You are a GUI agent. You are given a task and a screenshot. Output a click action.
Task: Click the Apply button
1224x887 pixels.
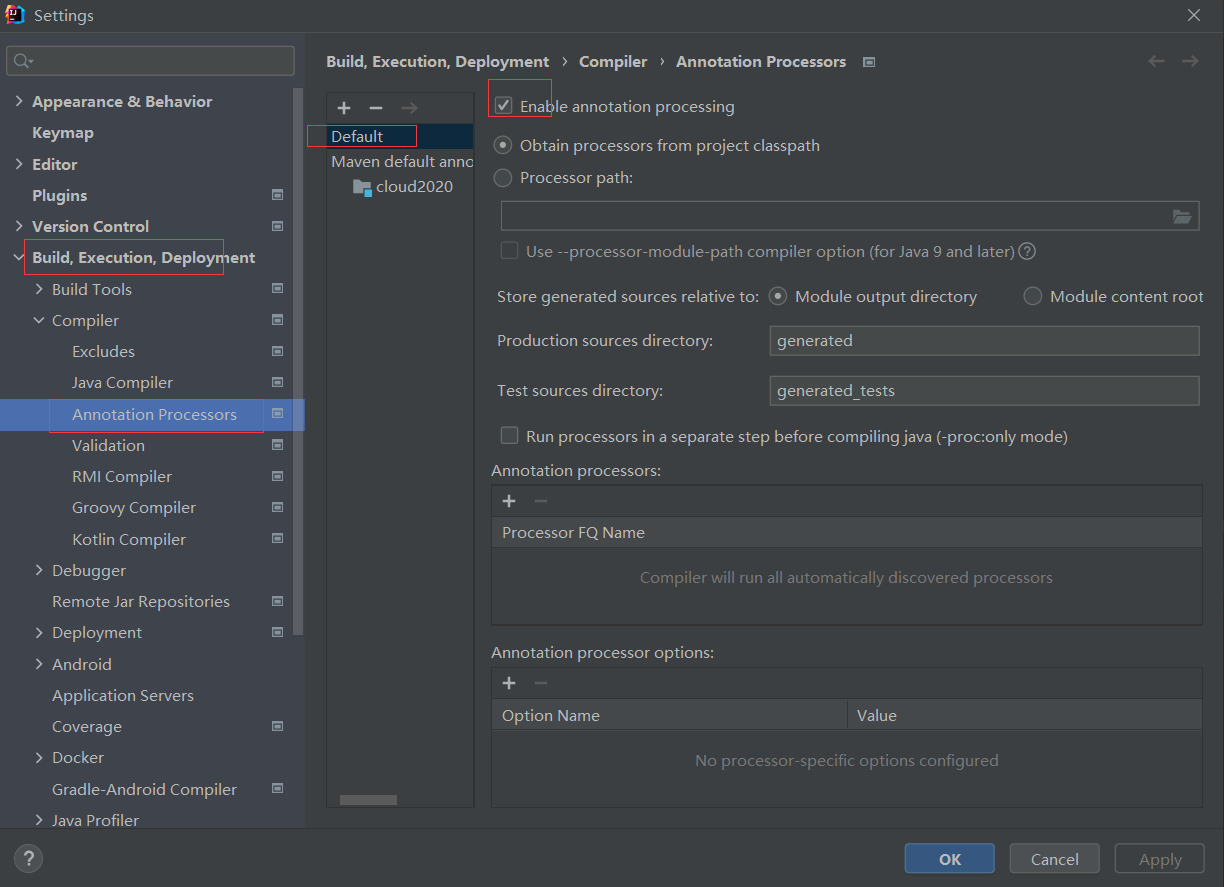coord(1160,858)
